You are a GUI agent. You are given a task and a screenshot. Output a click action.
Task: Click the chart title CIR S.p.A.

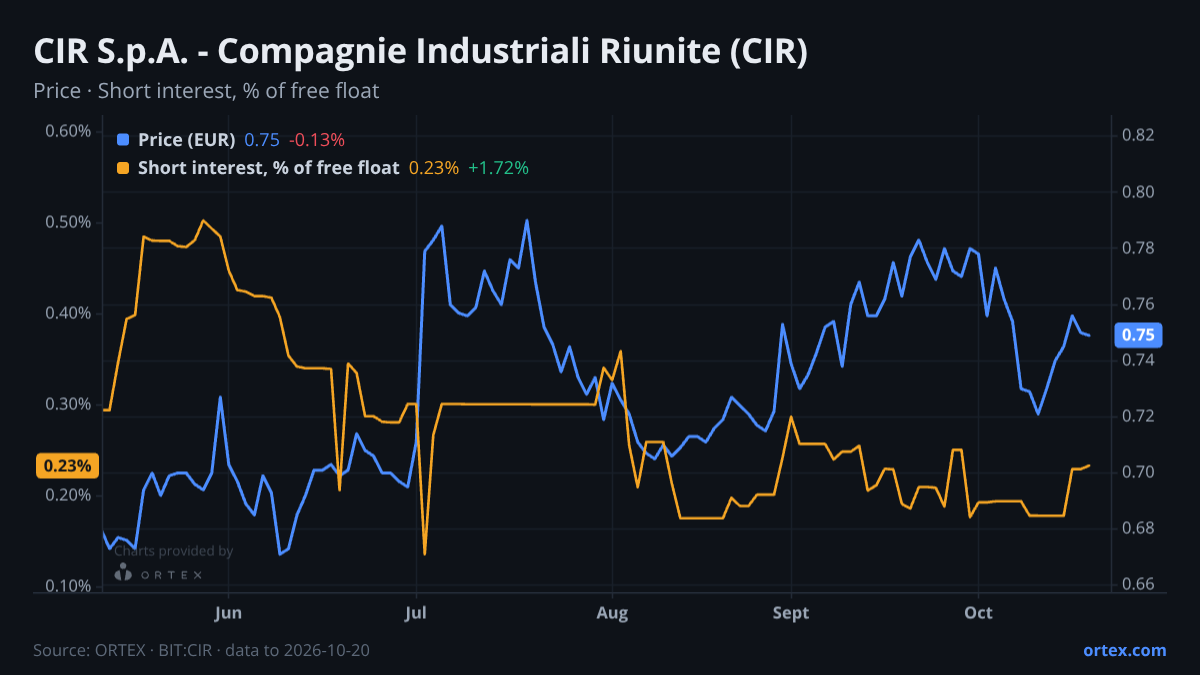[420, 52]
